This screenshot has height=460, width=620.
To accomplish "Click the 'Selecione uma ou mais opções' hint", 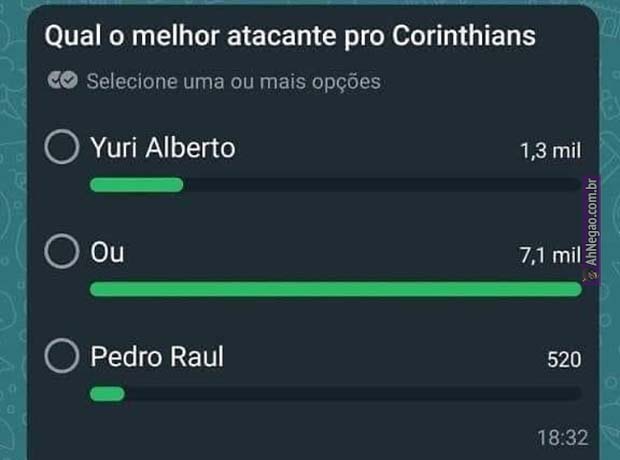I will pyautogui.click(x=233, y=82).
